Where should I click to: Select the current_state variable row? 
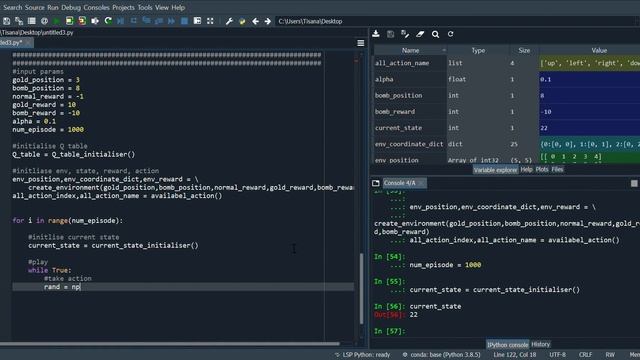[507, 128]
